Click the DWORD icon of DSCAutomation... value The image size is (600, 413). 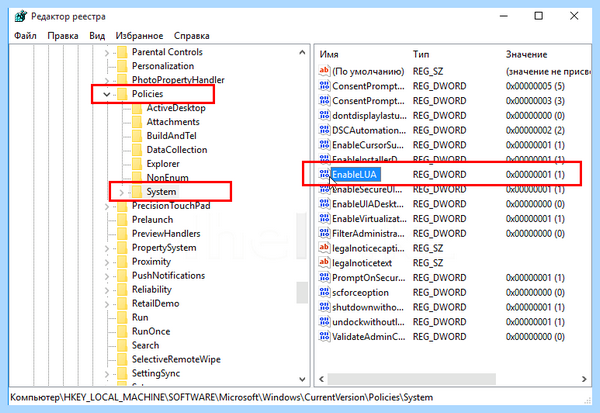324,130
